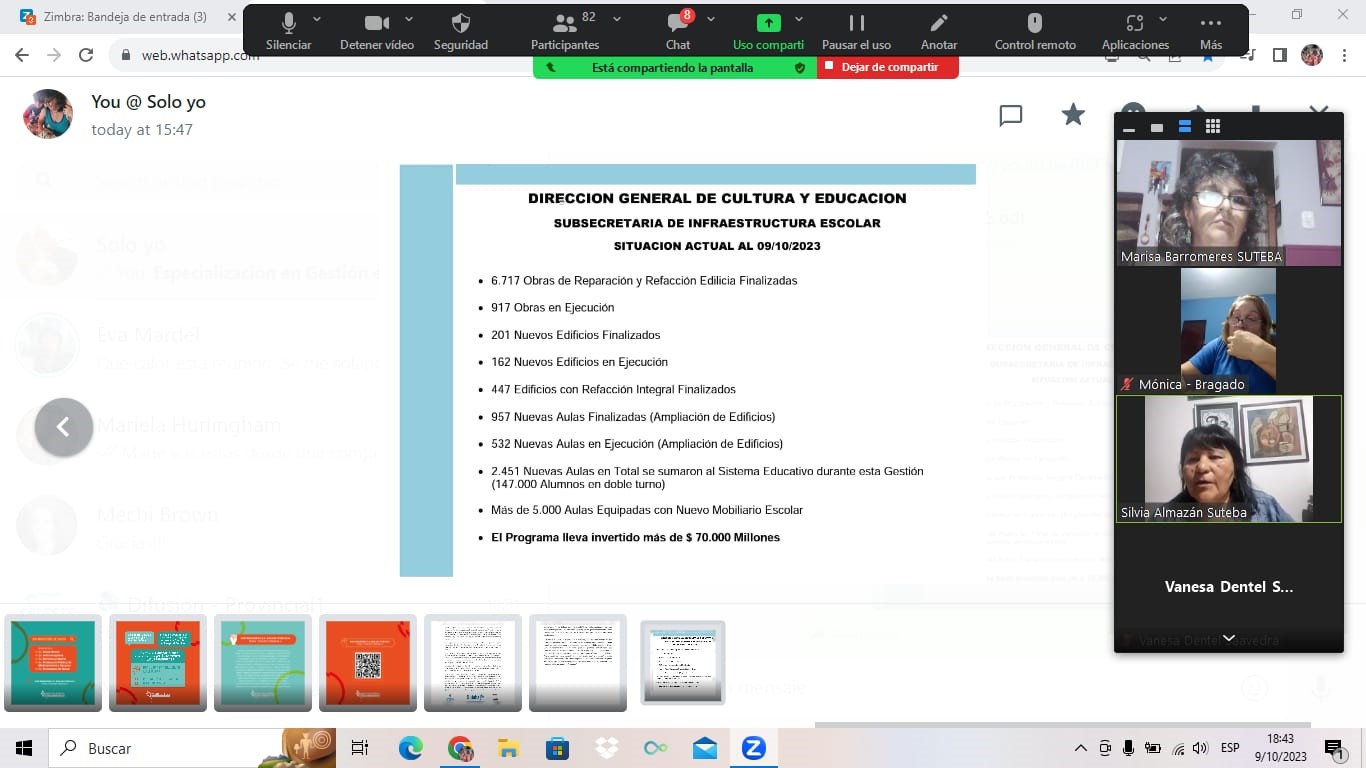
Task: Mute microphone with Silenciar button
Action: pos(289,24)
